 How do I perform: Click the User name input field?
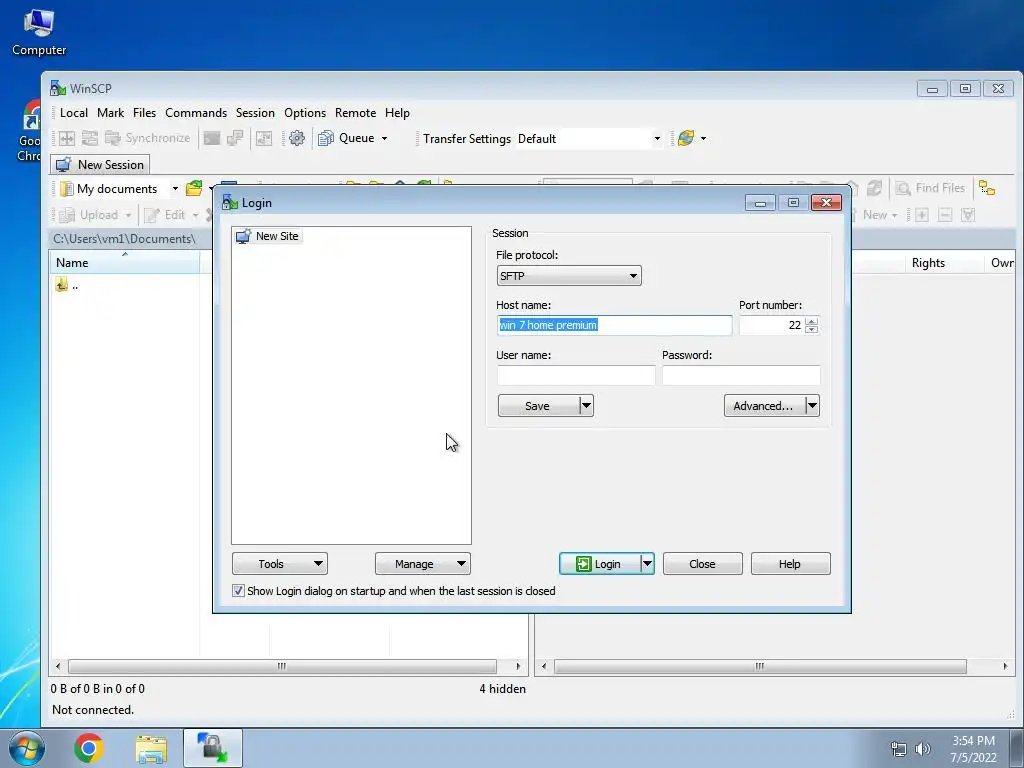576,376
